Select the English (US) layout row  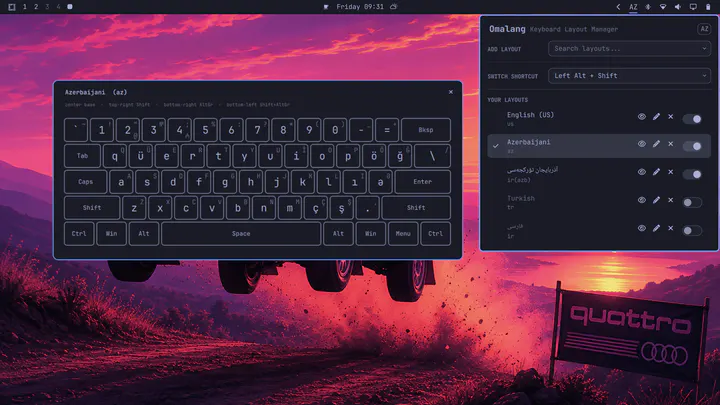tap(599, 119)
